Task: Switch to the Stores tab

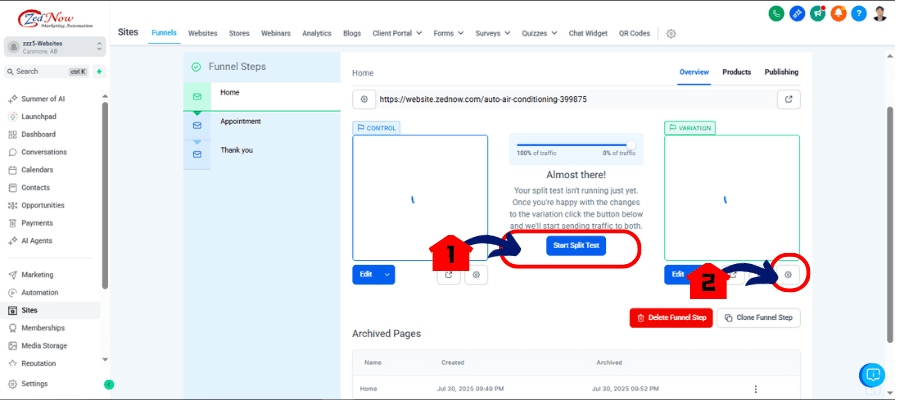Action: tap(239, 33)
